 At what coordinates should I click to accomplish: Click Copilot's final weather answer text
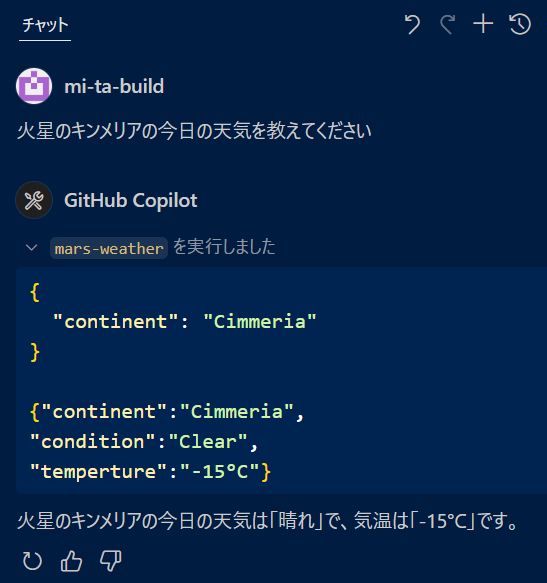point(267,520)
